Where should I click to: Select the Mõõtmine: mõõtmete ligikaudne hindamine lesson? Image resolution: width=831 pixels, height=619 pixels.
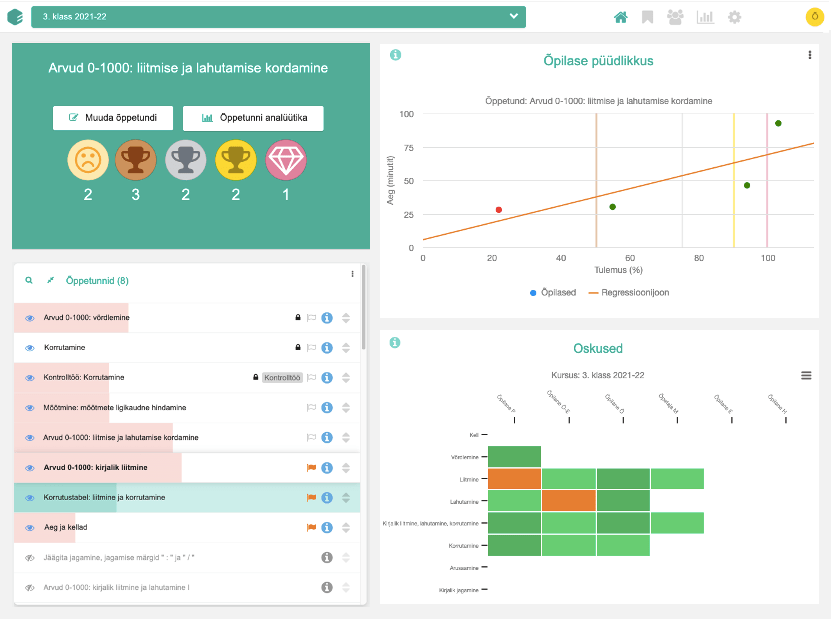pyautogui.click(x=115, y=408)
